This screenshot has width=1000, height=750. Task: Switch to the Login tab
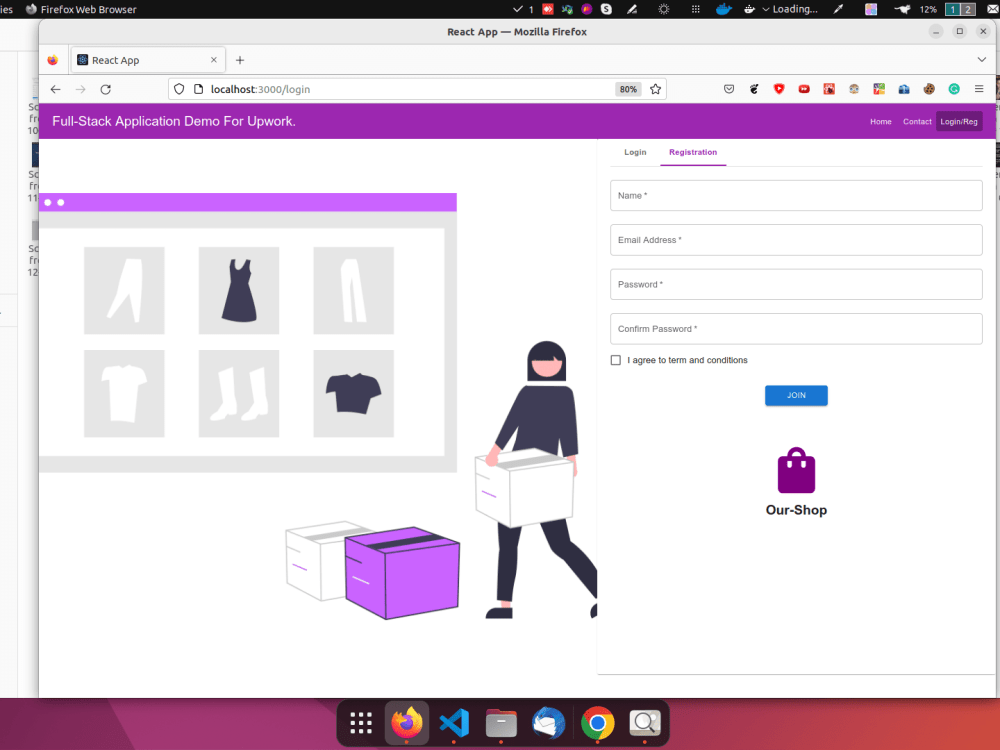(x=635, y=152)
